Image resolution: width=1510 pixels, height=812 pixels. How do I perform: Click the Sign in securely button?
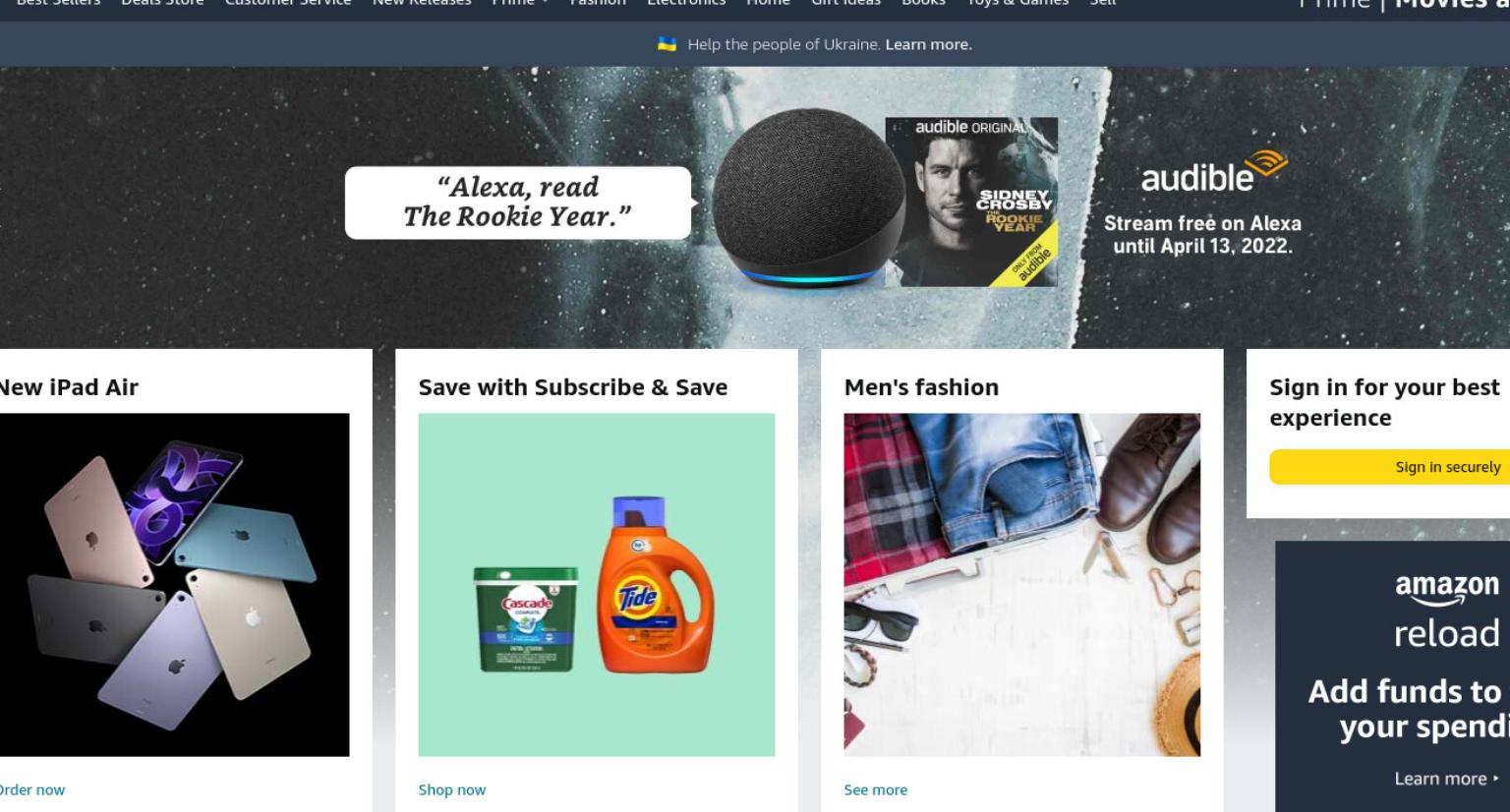(1390, 467)
